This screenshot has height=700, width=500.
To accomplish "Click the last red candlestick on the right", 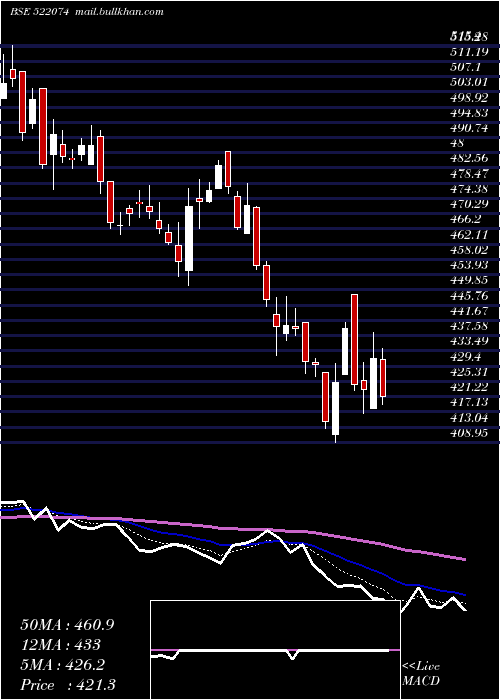I will [383, 378].
